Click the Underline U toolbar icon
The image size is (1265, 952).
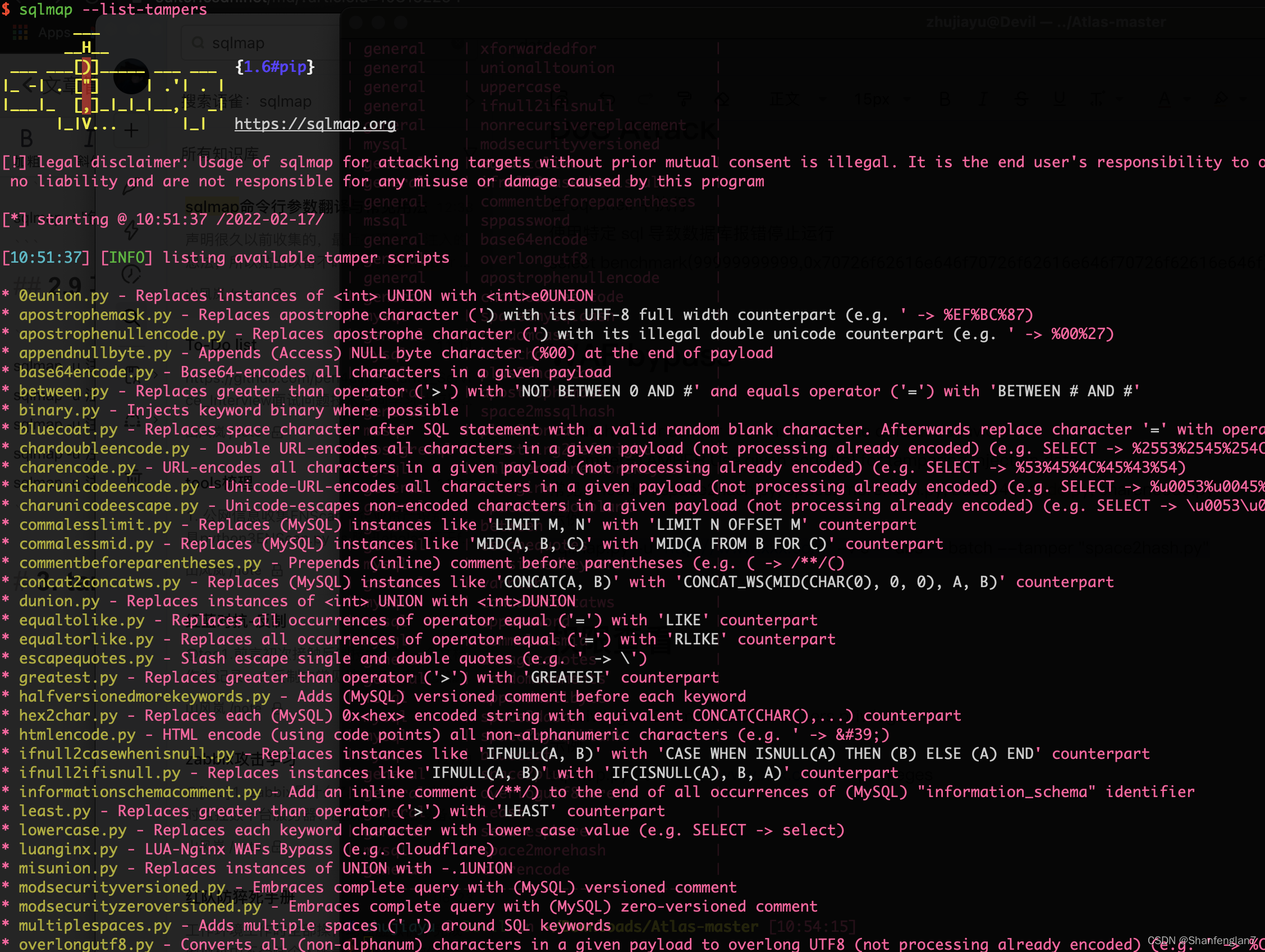1059,99
